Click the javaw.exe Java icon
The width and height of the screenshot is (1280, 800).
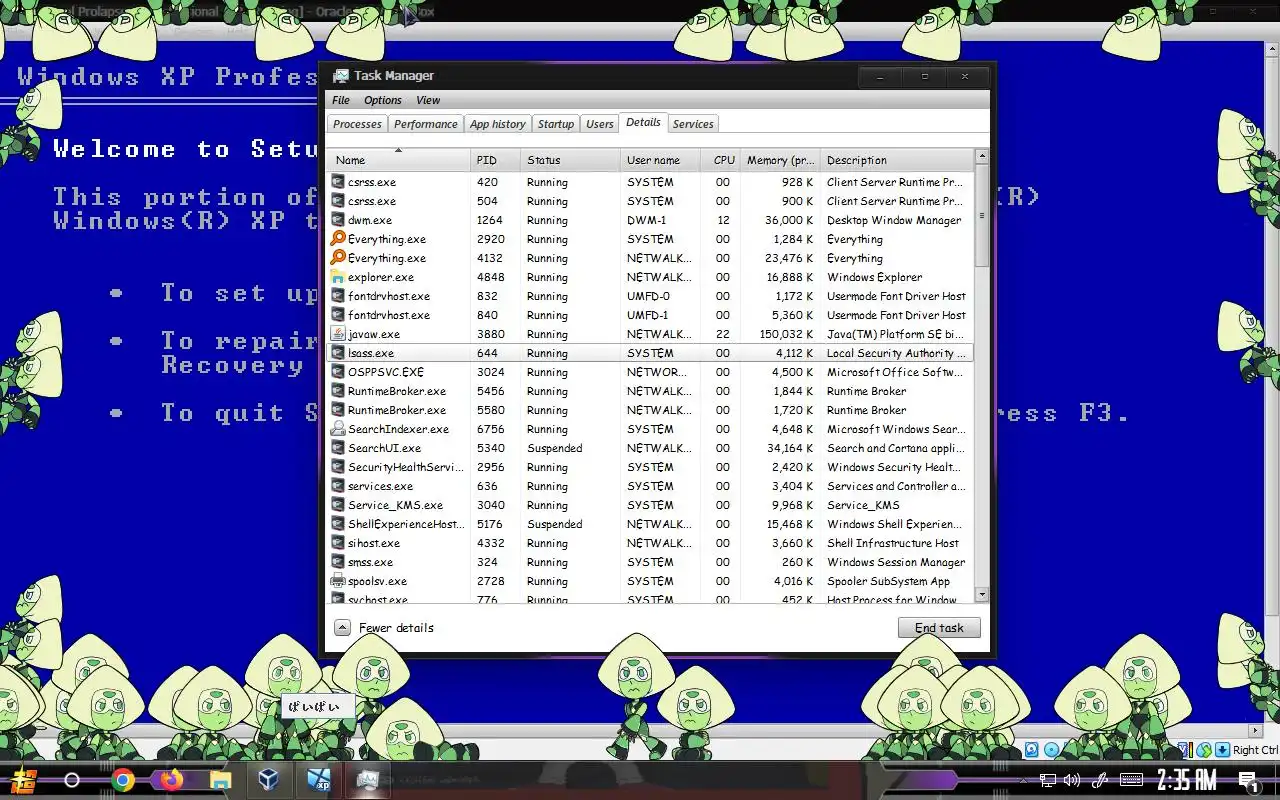(x=338, y=334)
